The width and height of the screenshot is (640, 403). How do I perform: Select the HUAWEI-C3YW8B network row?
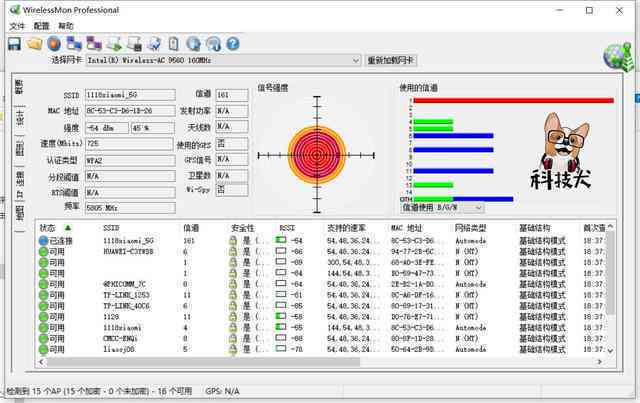tap(322, 252)
